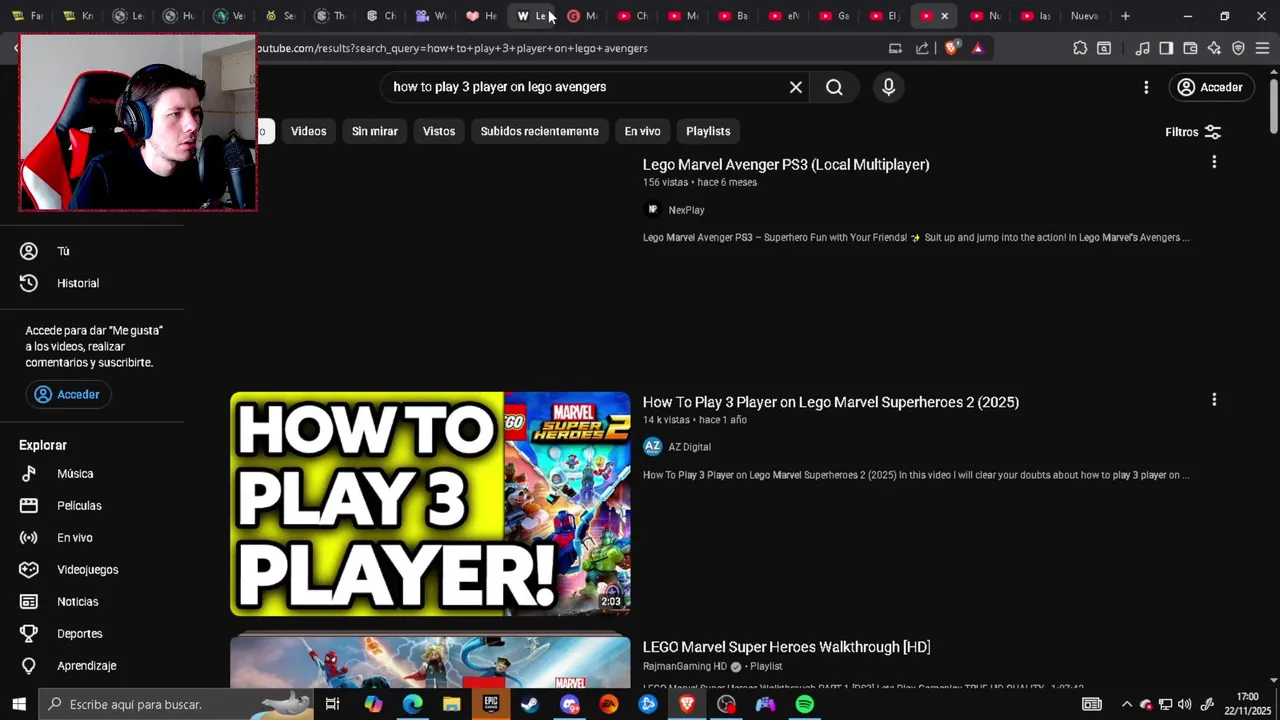Open 'LEGO Marvel Super Heroes Walkthrough [HD]' title
This screenshot has width=1280, height=720.
tap(786, 647)
